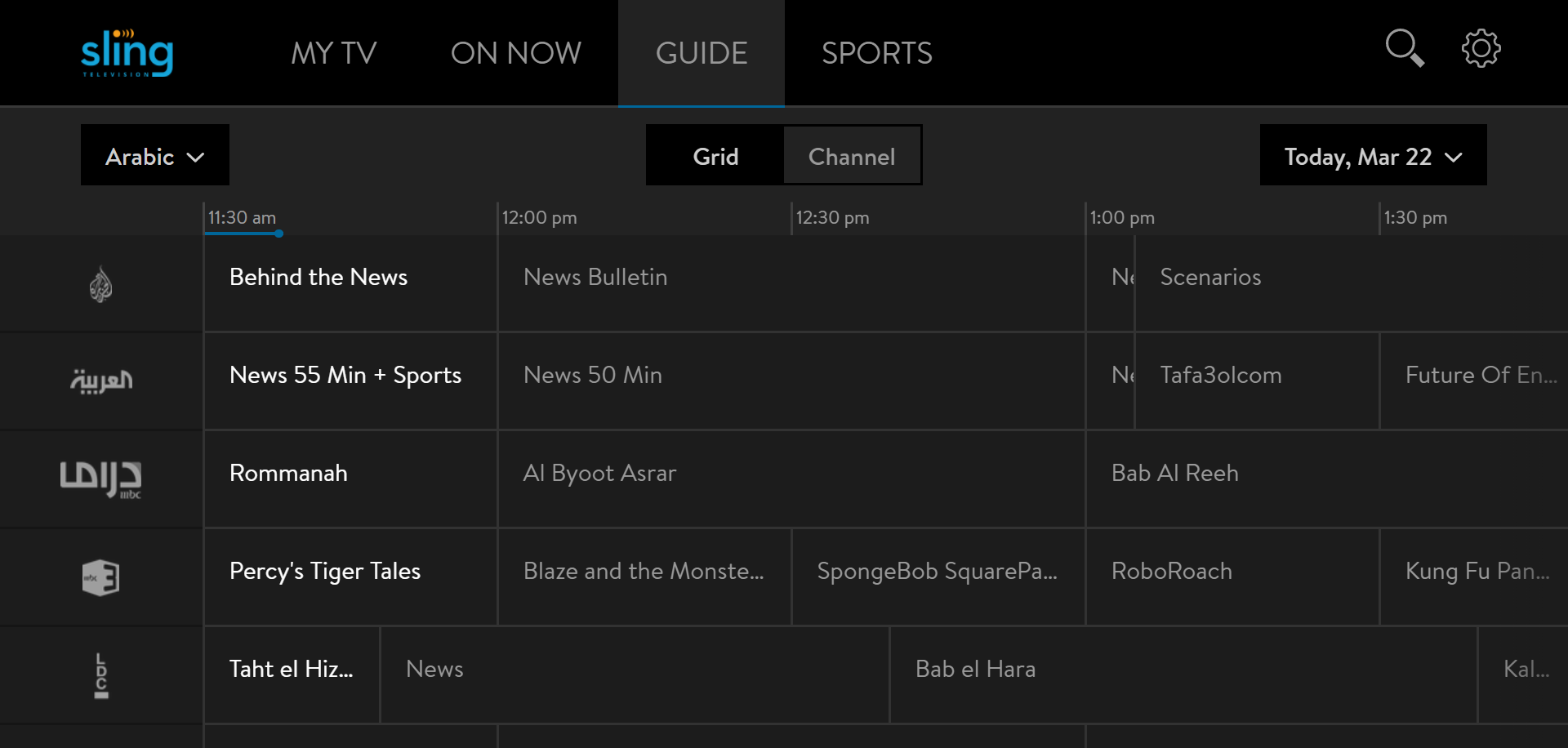
Task: Select the Al Arabiya channel logo
Action: pos(101,381)
